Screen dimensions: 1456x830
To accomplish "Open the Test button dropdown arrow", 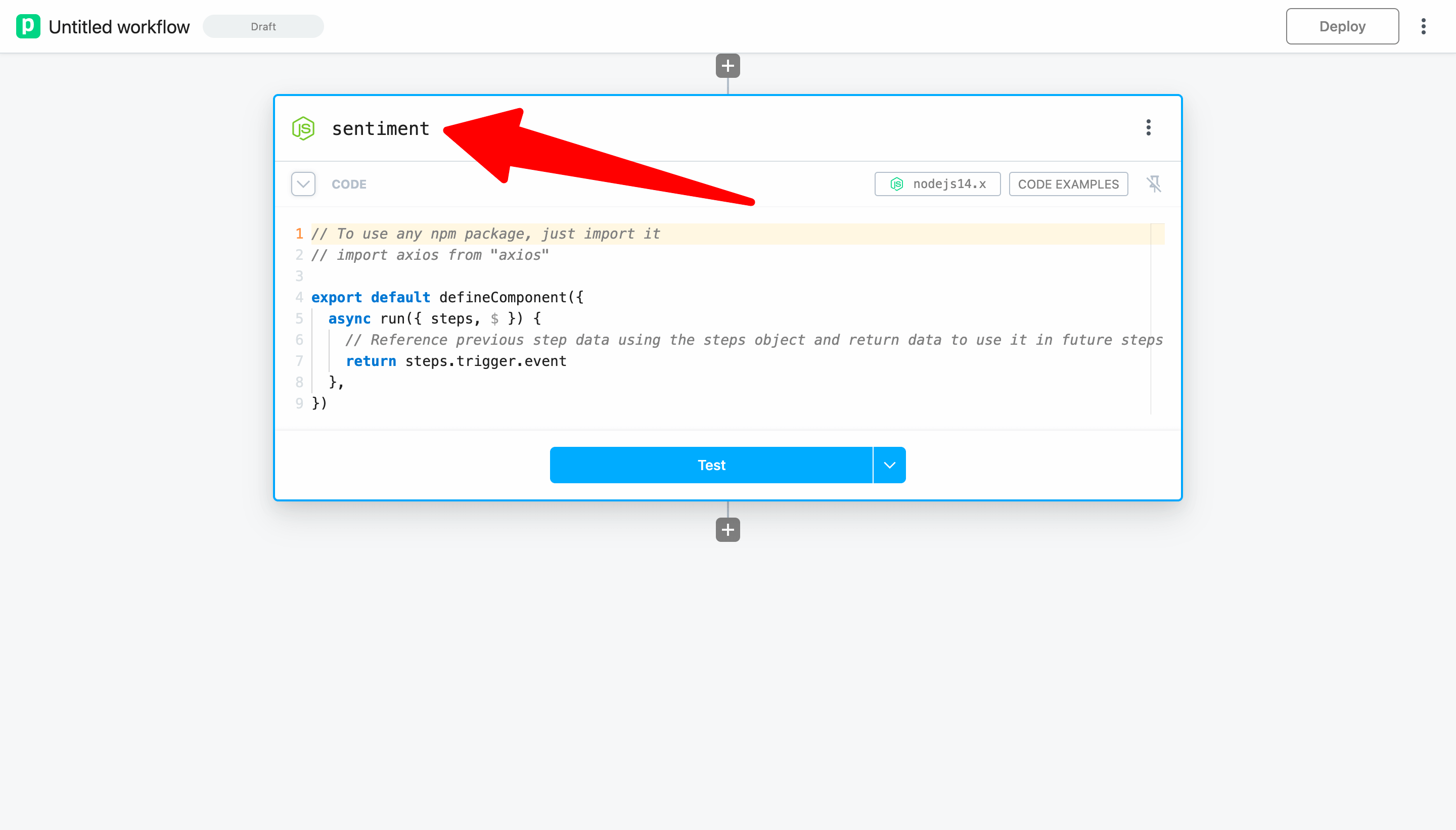I will click(x=889, y=465).
